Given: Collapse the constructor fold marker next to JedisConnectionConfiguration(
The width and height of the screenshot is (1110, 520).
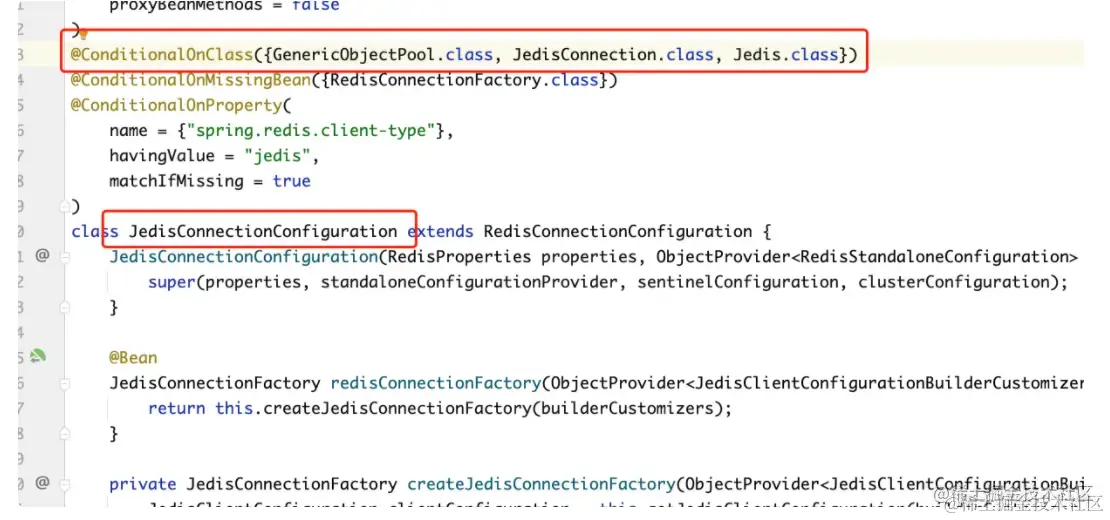Looking at the screenshot, I should point(65,257).
